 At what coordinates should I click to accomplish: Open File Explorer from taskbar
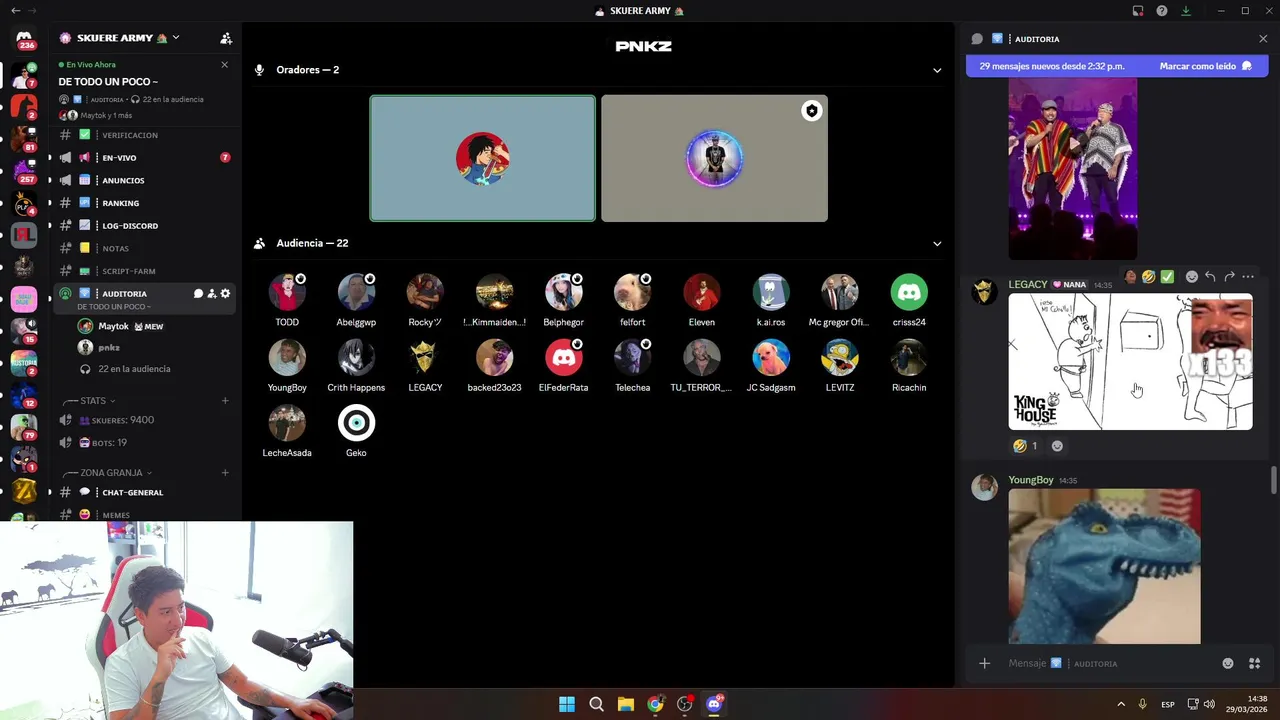click(x=626, y=704)
